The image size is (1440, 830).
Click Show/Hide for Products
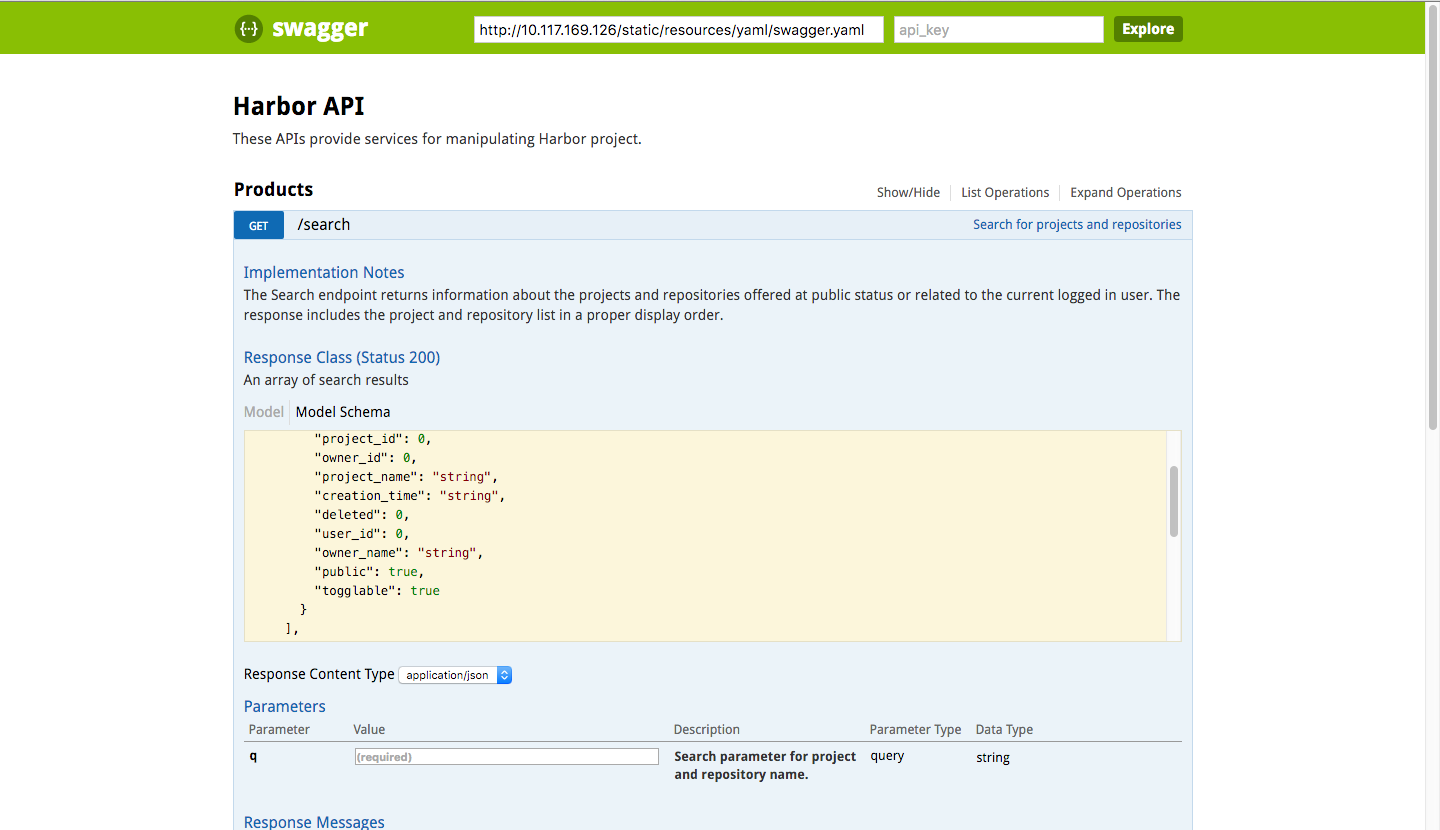pyautogui.click(x=908, y=192)
